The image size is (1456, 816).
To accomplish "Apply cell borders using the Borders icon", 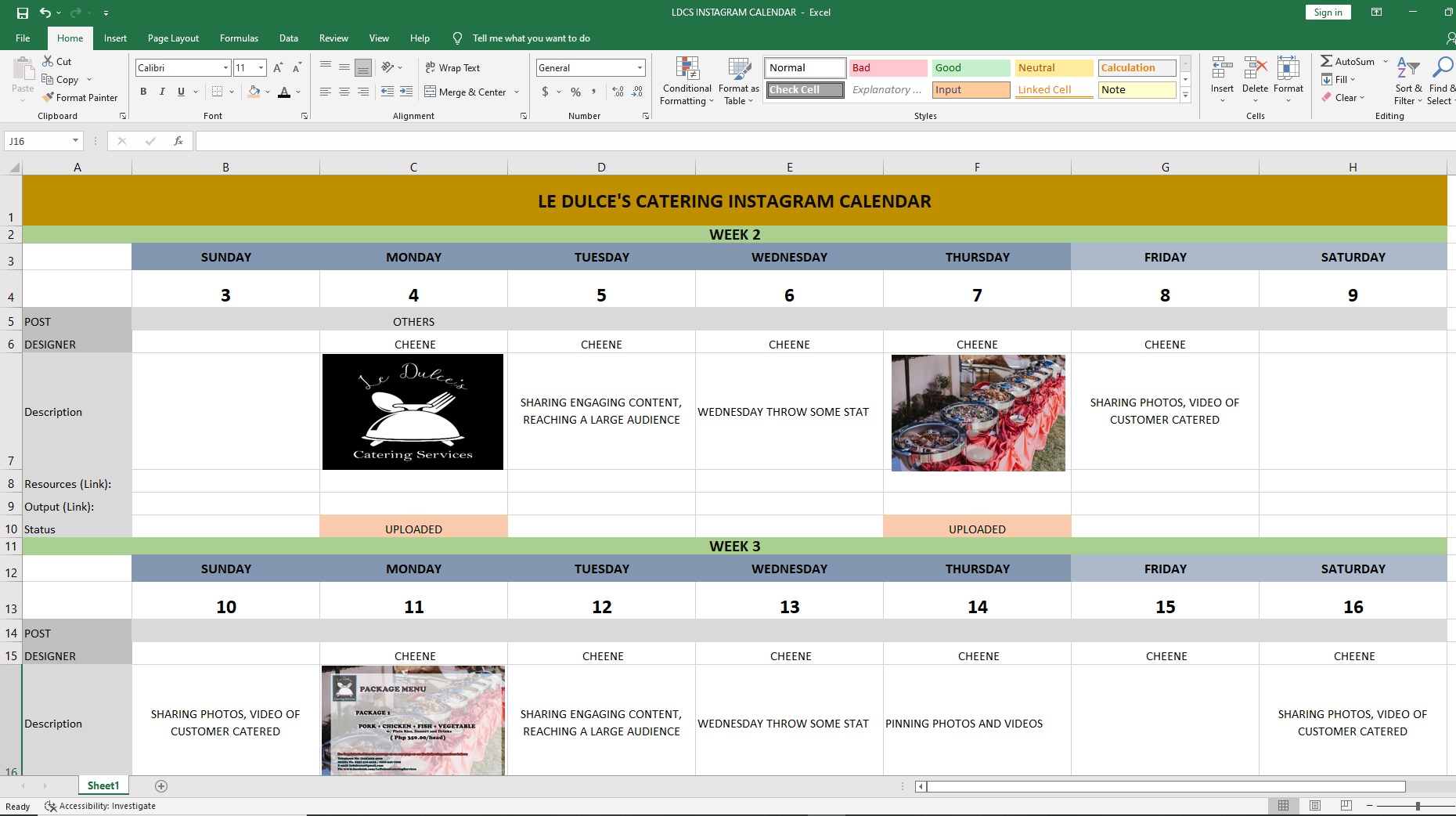I will click(218, 92).
